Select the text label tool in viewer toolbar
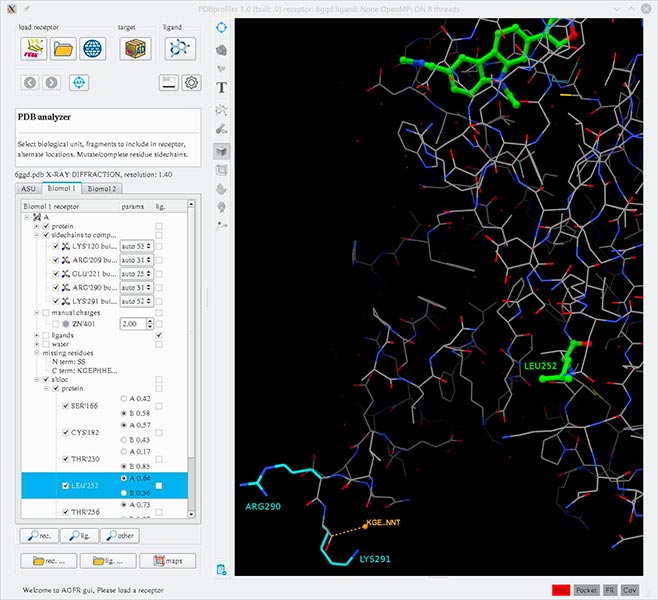658x600 pixels. tap(221, 88)
